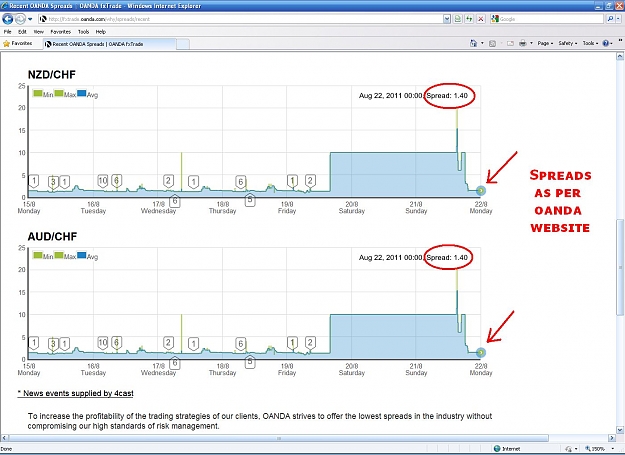Click the NZD/CHF chart heading

pos(51,75)
